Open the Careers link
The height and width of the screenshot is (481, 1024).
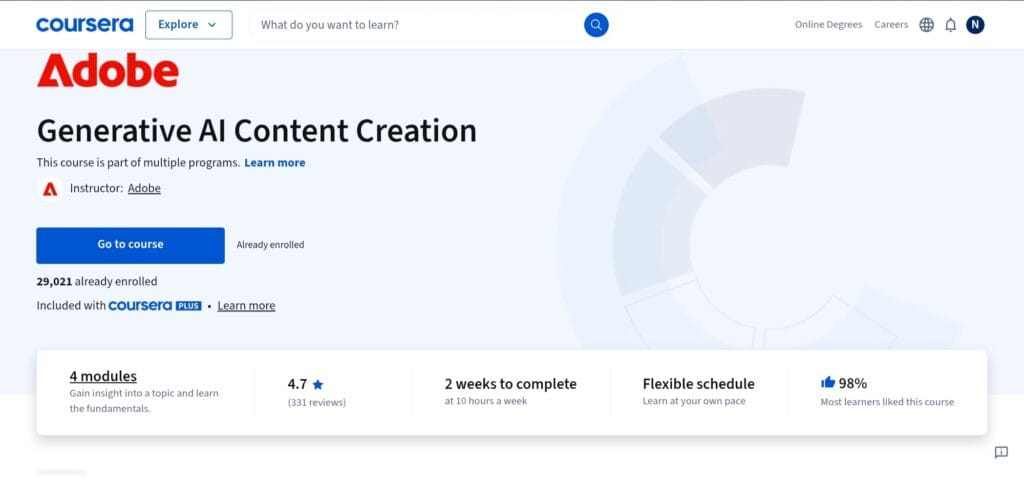point(891,25)
